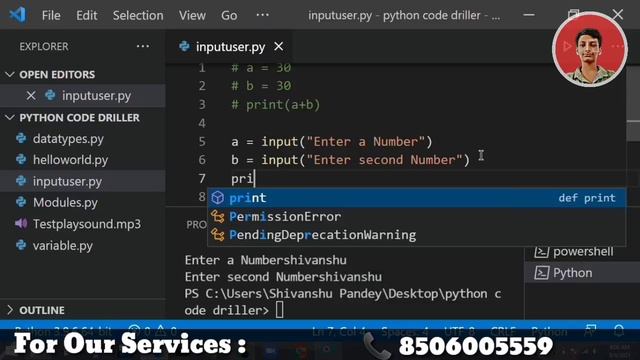Choose PendingDeprecationWarning from suggestions
Image resolution: width=640 pixels, height=360 pixels.
[x=417, y=235]
